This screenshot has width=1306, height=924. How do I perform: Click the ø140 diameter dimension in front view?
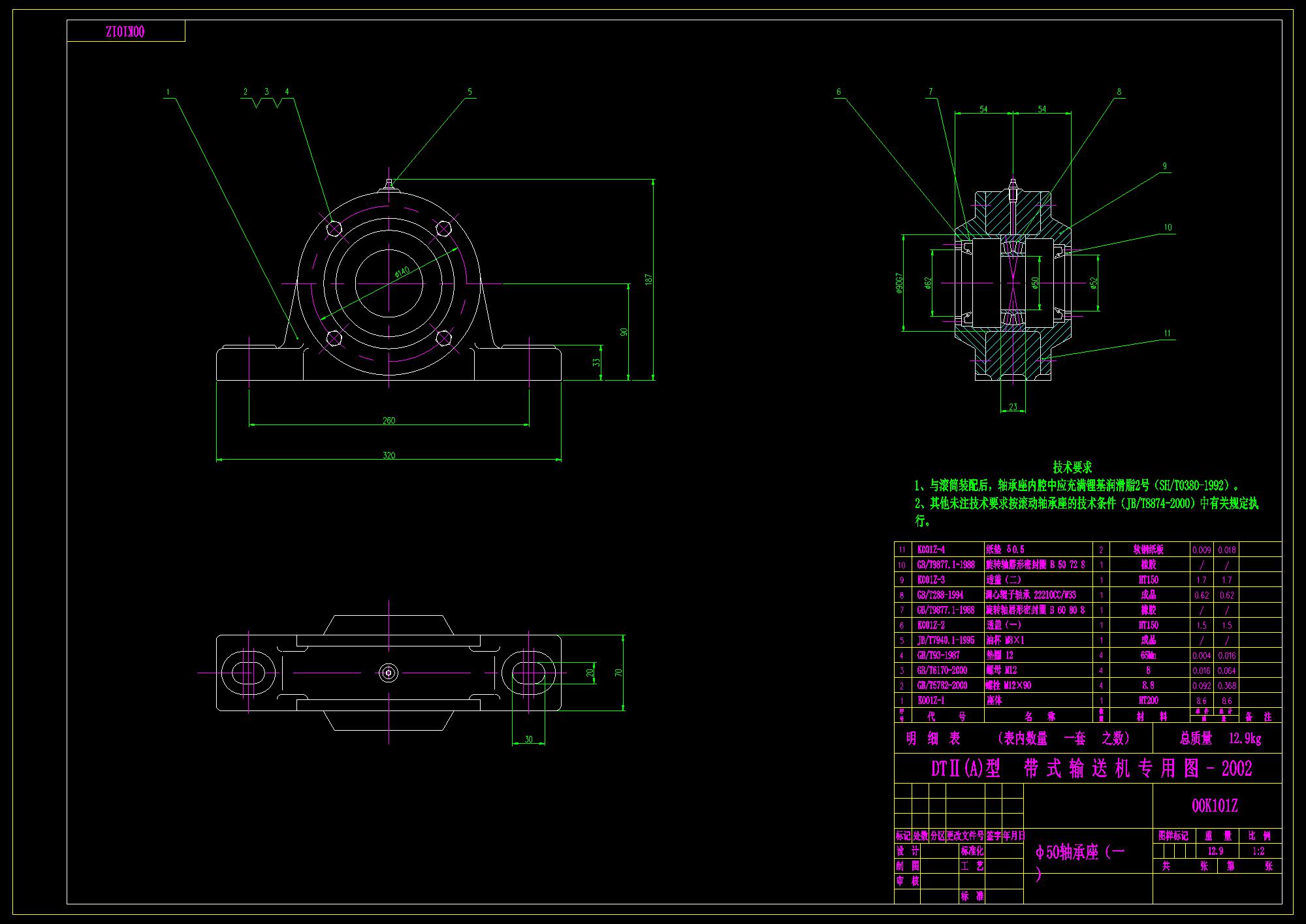click(x=402, y=273)
